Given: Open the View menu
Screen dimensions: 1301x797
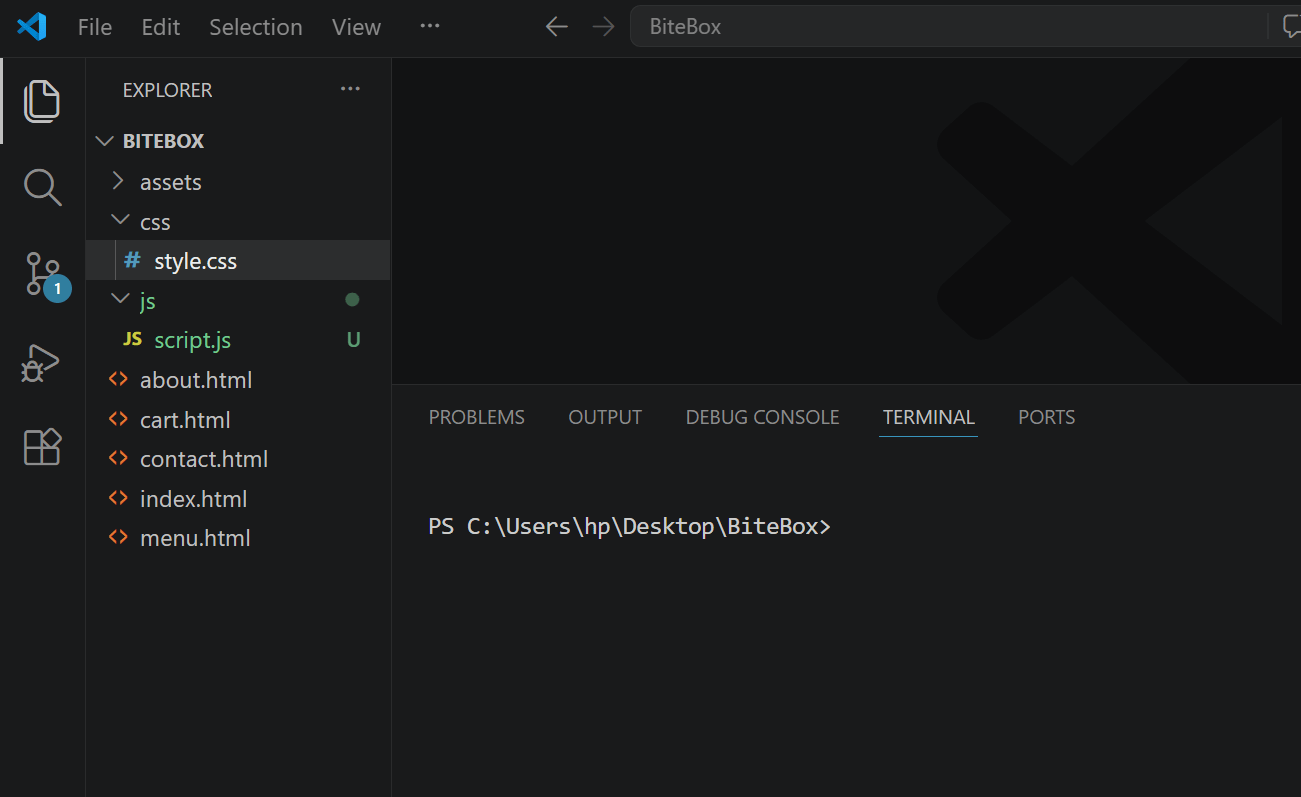Looking at the screenshot, I should point(356,27).
